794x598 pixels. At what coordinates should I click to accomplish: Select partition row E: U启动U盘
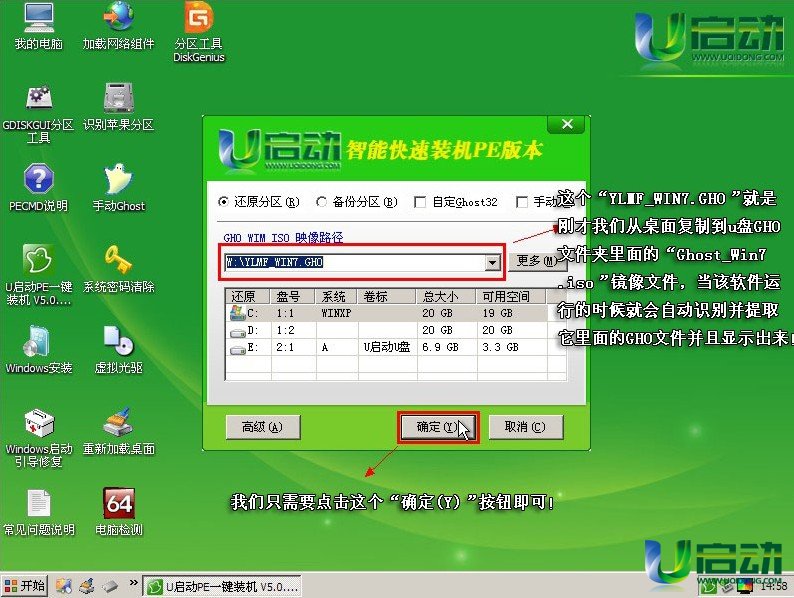tap(395, 347)
